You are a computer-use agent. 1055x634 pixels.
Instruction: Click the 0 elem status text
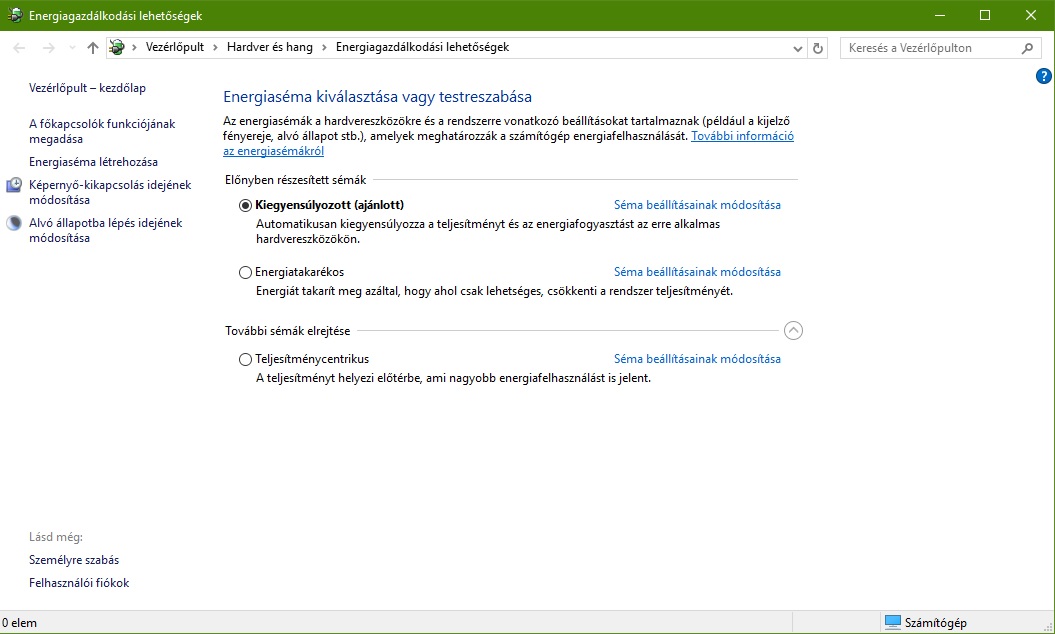click(20, 623)
